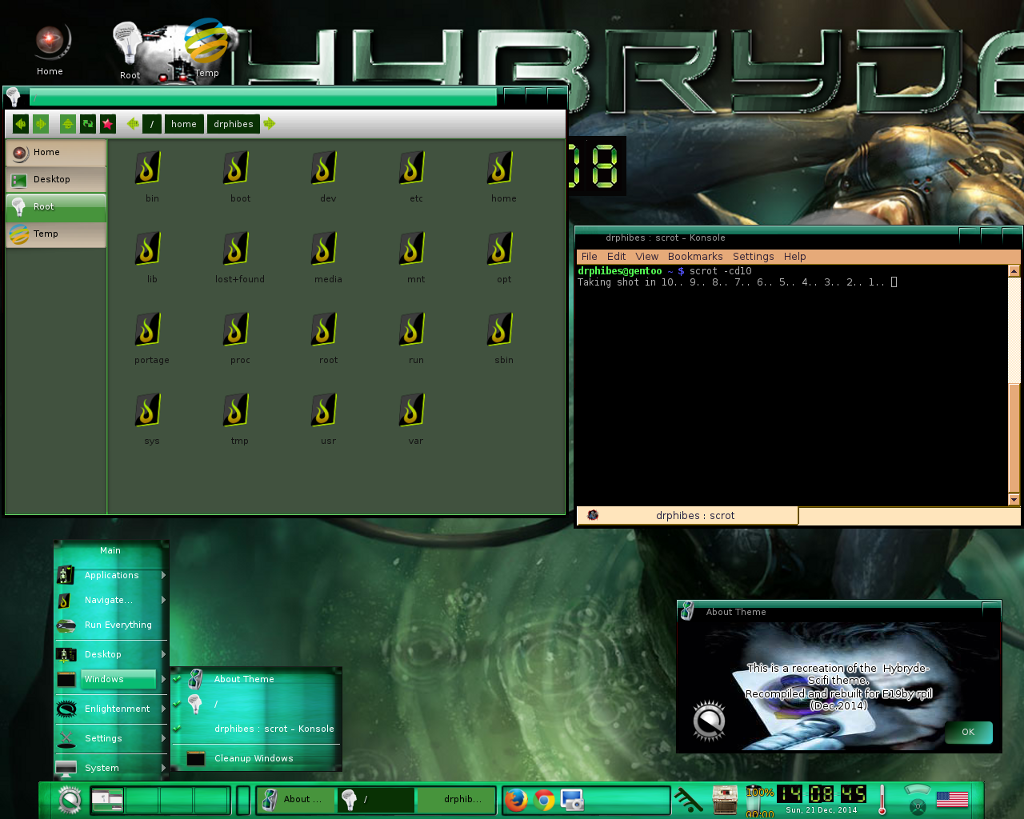Go forward in file manager toolbar
Viewport: 1024px width, 819px height.
click(41, 123)
